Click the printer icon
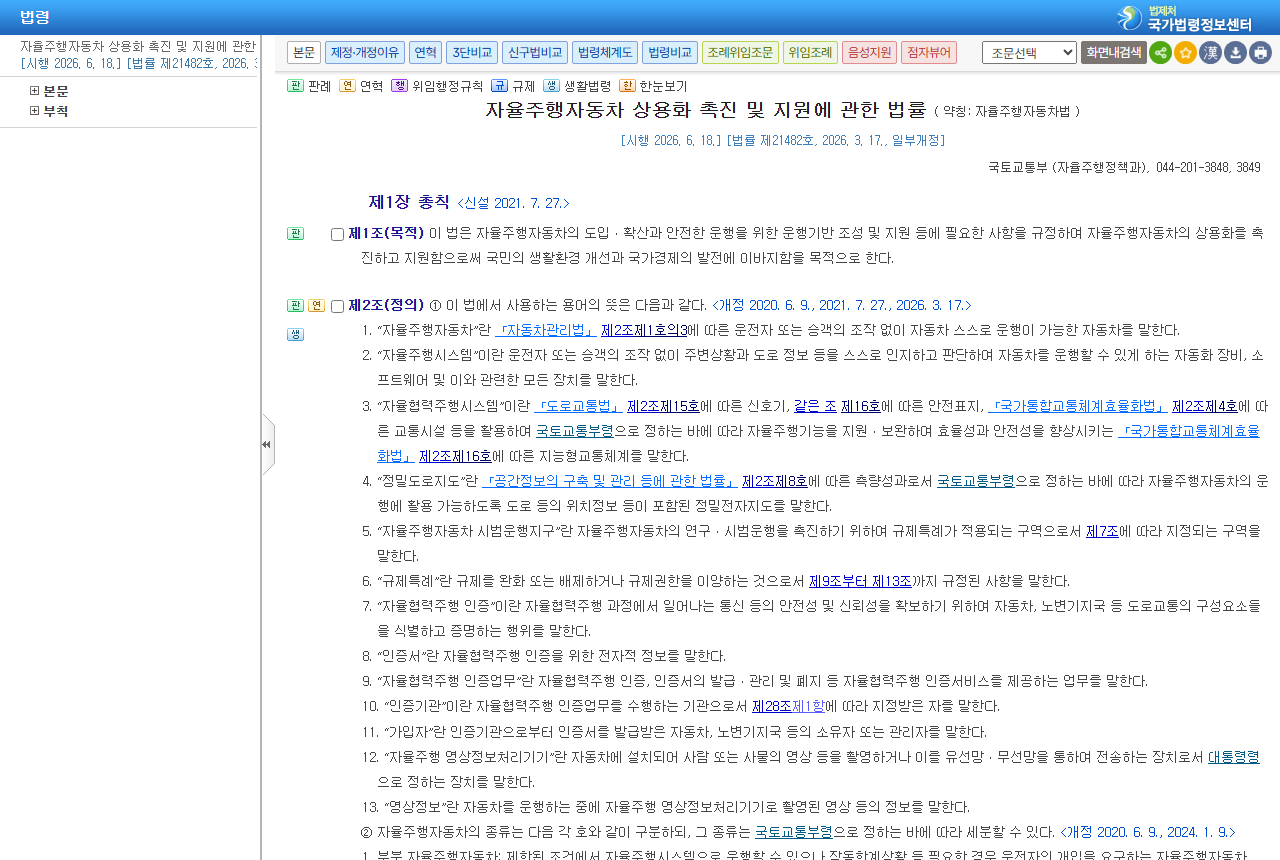 click(x=1260, y=53)
